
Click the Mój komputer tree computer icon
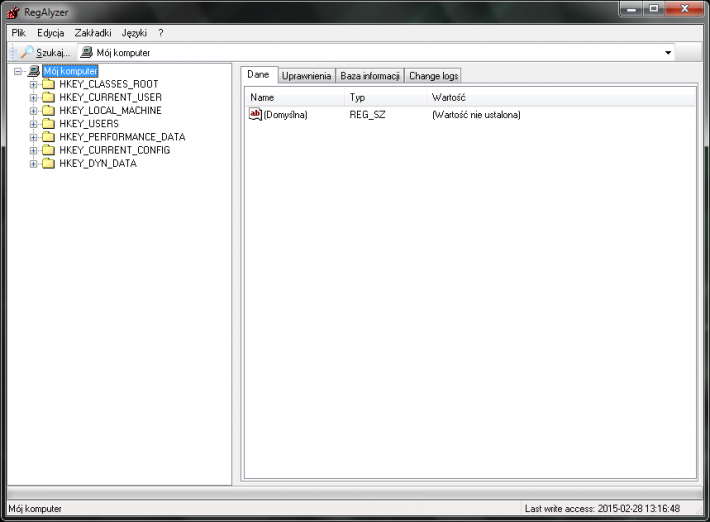[34, 71]
